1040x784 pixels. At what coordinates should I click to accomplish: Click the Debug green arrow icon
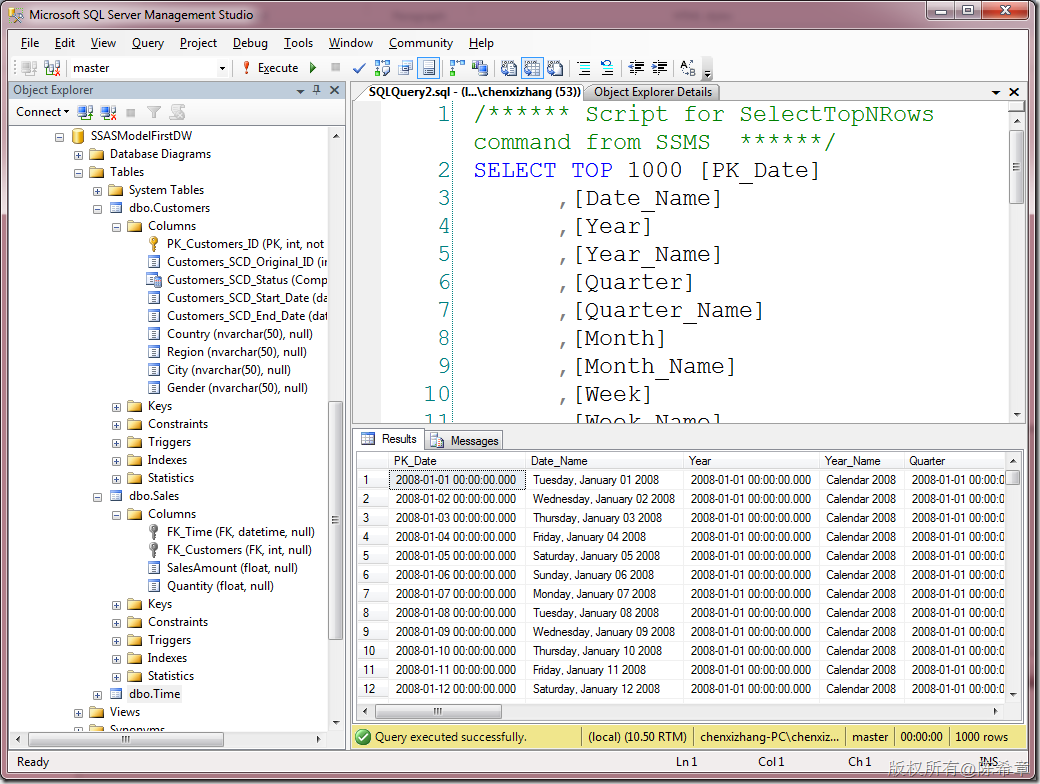tap(313, 68)
